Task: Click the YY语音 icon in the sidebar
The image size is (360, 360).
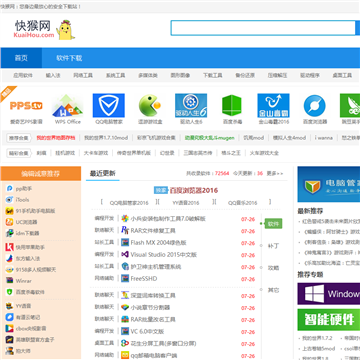Action: coord(10,306)
